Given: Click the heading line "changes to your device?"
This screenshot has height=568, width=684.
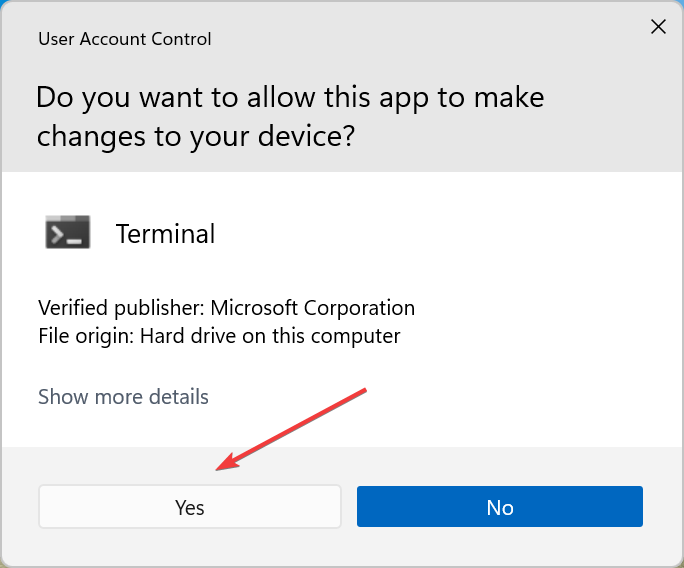Looking at the screenshot, I should pyautogui.click(x=196, y=137).
